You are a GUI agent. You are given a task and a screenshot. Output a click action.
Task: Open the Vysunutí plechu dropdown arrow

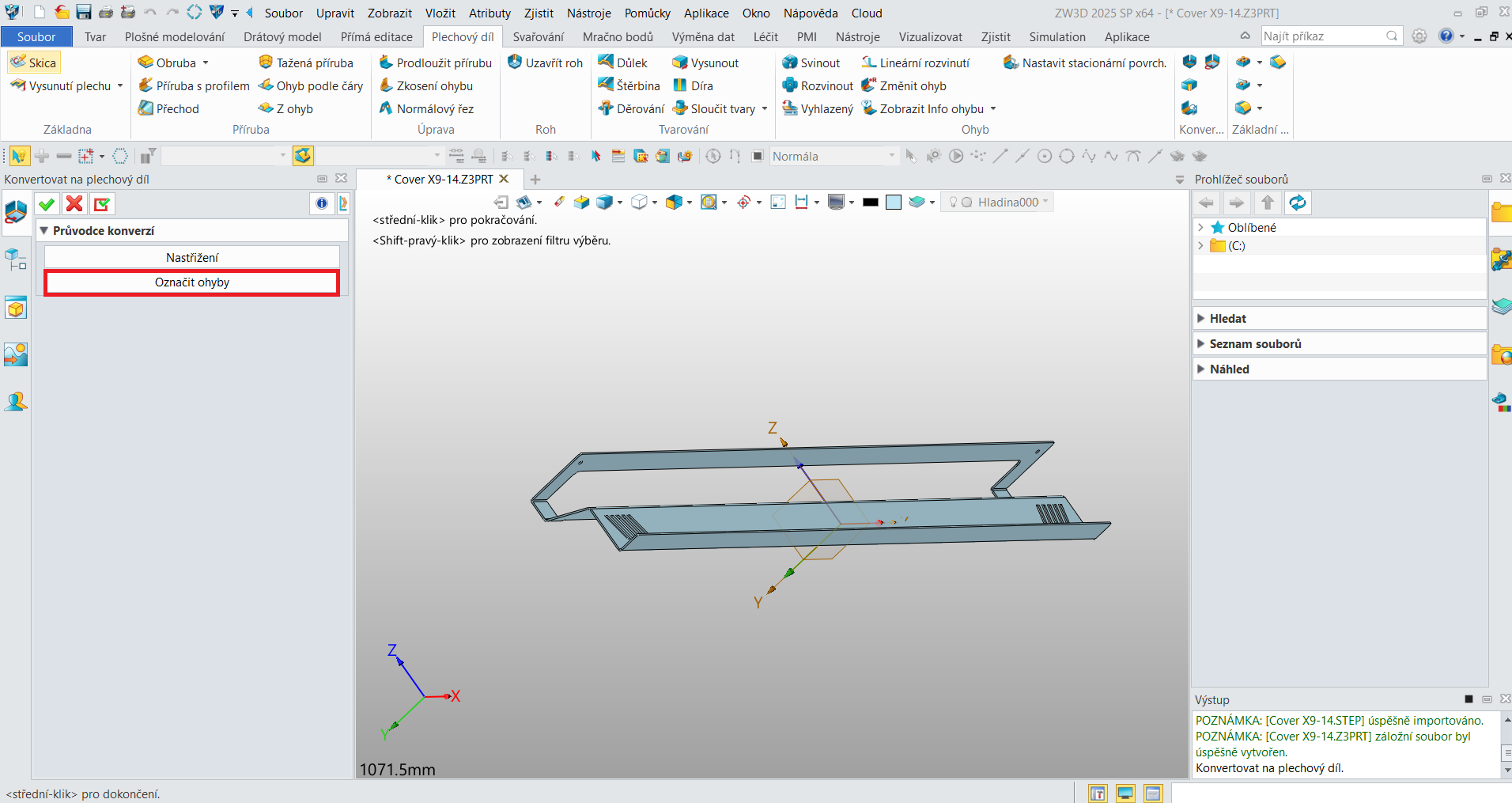click(x=120, y=85)
